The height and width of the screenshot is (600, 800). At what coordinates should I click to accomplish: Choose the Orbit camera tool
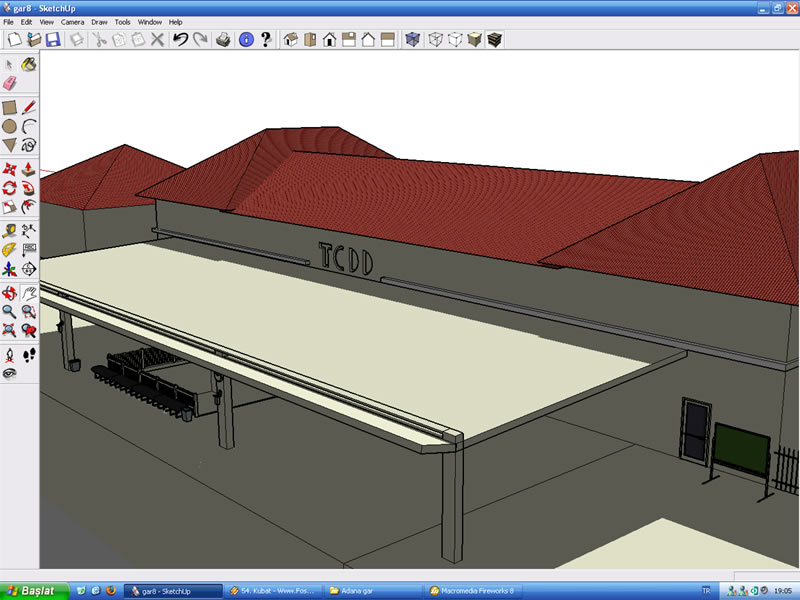click(x=9, y=293)
